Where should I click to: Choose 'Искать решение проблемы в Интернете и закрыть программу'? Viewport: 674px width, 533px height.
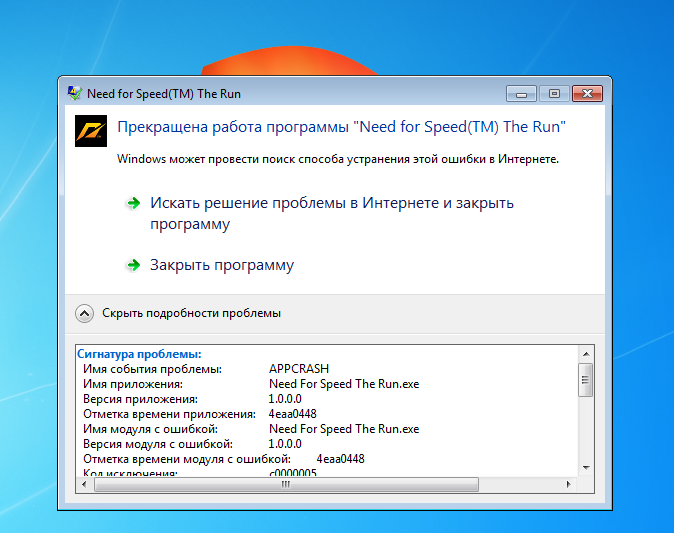(331, 213)
